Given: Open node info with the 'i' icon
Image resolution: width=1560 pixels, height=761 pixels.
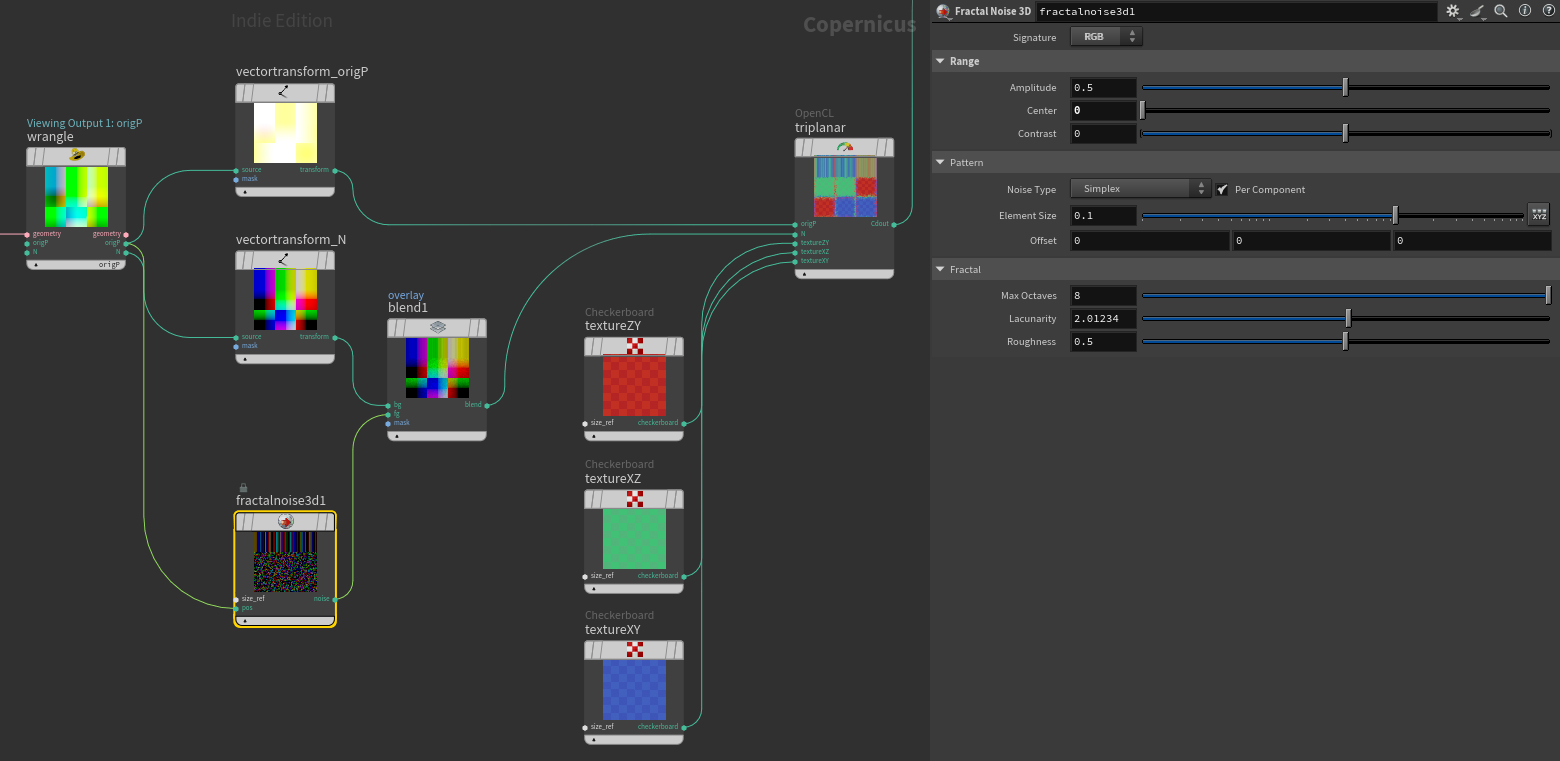Looking at the screenshot, I should click(1525, 11).
